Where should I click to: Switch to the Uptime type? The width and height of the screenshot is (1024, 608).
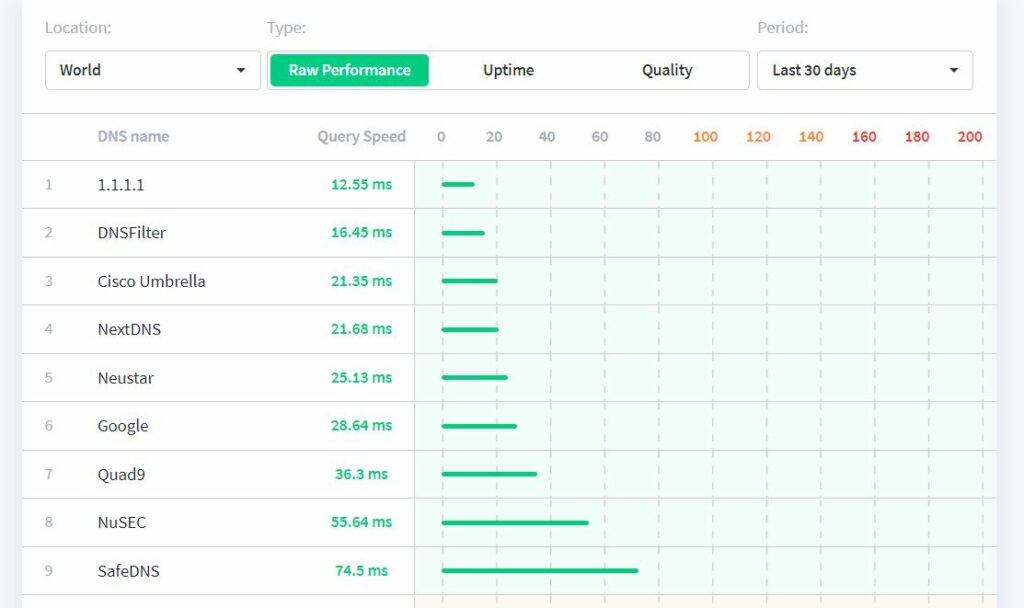(508, 70)
